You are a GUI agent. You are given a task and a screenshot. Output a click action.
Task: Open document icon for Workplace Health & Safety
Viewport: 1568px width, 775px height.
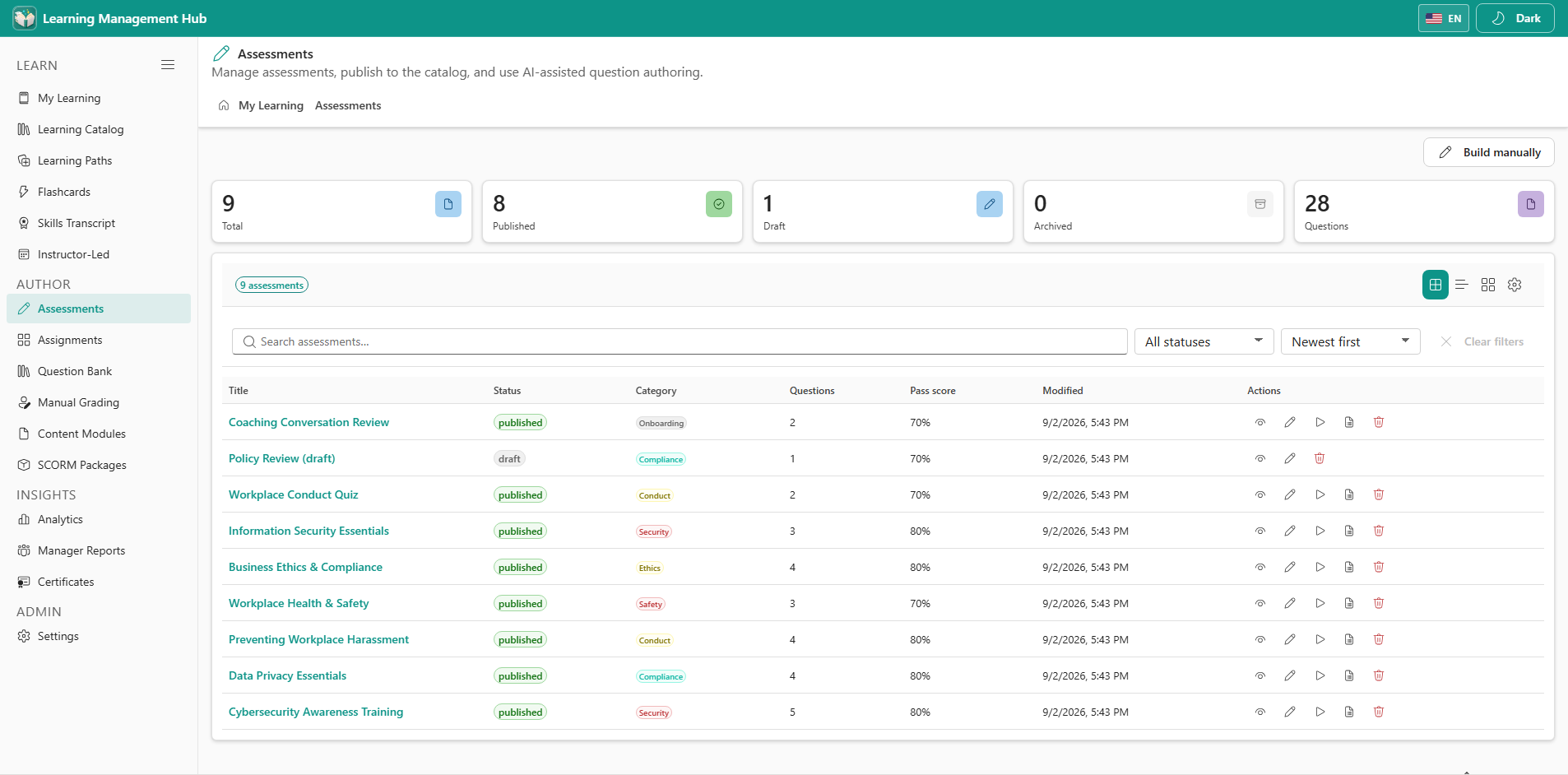tap(1349, 603)
